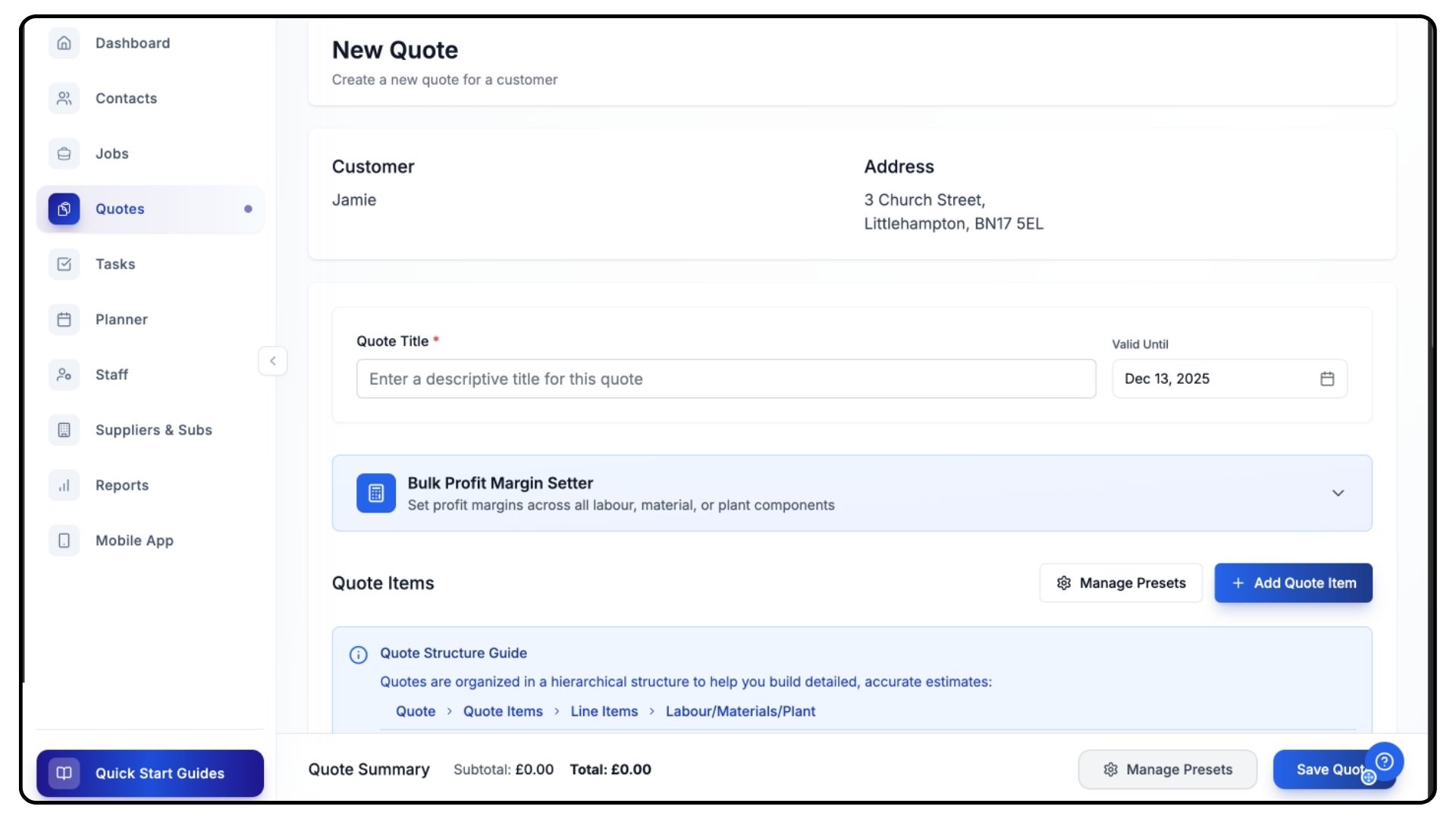This screenshot has width=1456, height=819.
Task: Click the Mobile App phone icon
Action: (64, 541)
